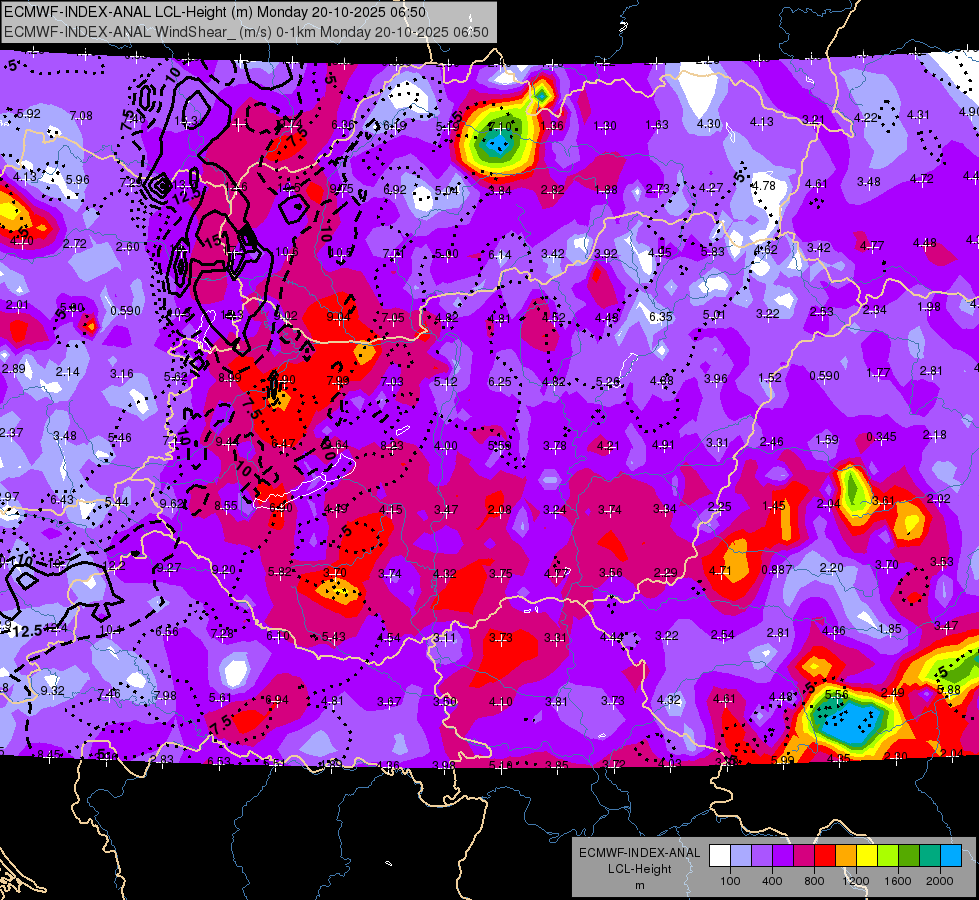Click the wind shear value '4.30'
Image resolution: width=979 pixels, height=900 pixels.
709,124
